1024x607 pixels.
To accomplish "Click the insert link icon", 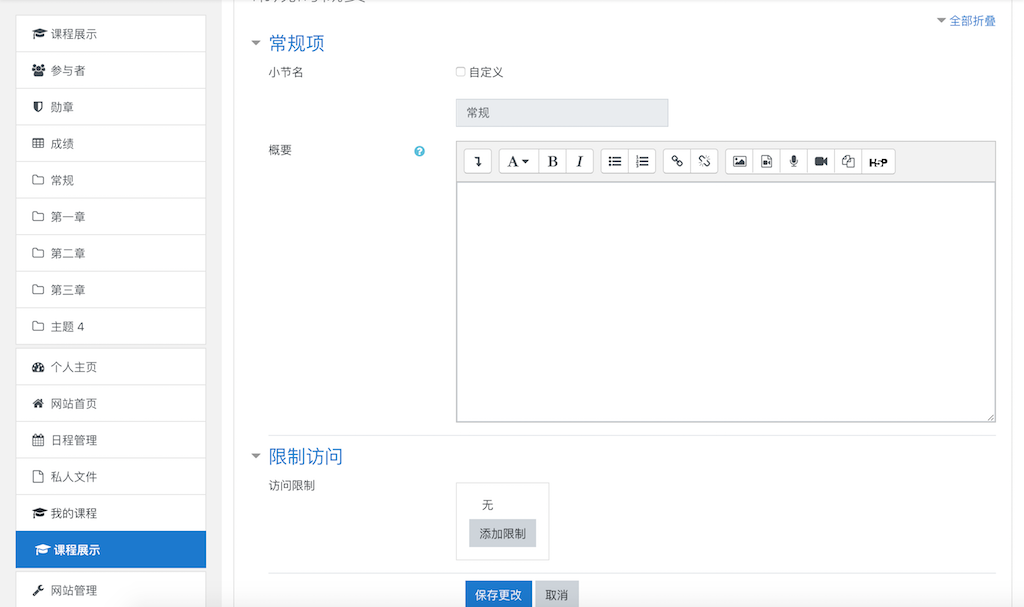I will pyautogui.click(x=677, y=161).
